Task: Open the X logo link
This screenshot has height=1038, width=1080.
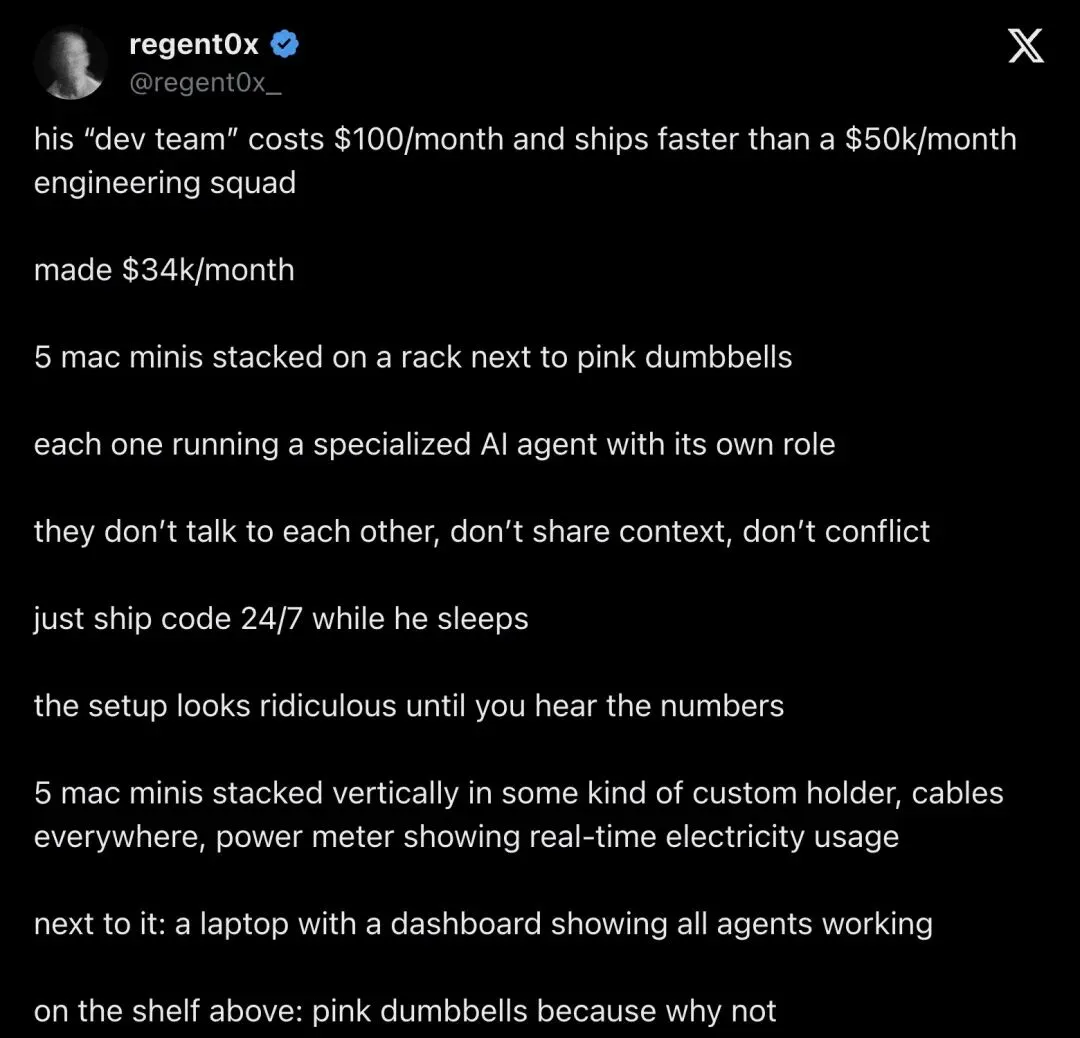Action: pyautogui.click(x=1026, y=45)
